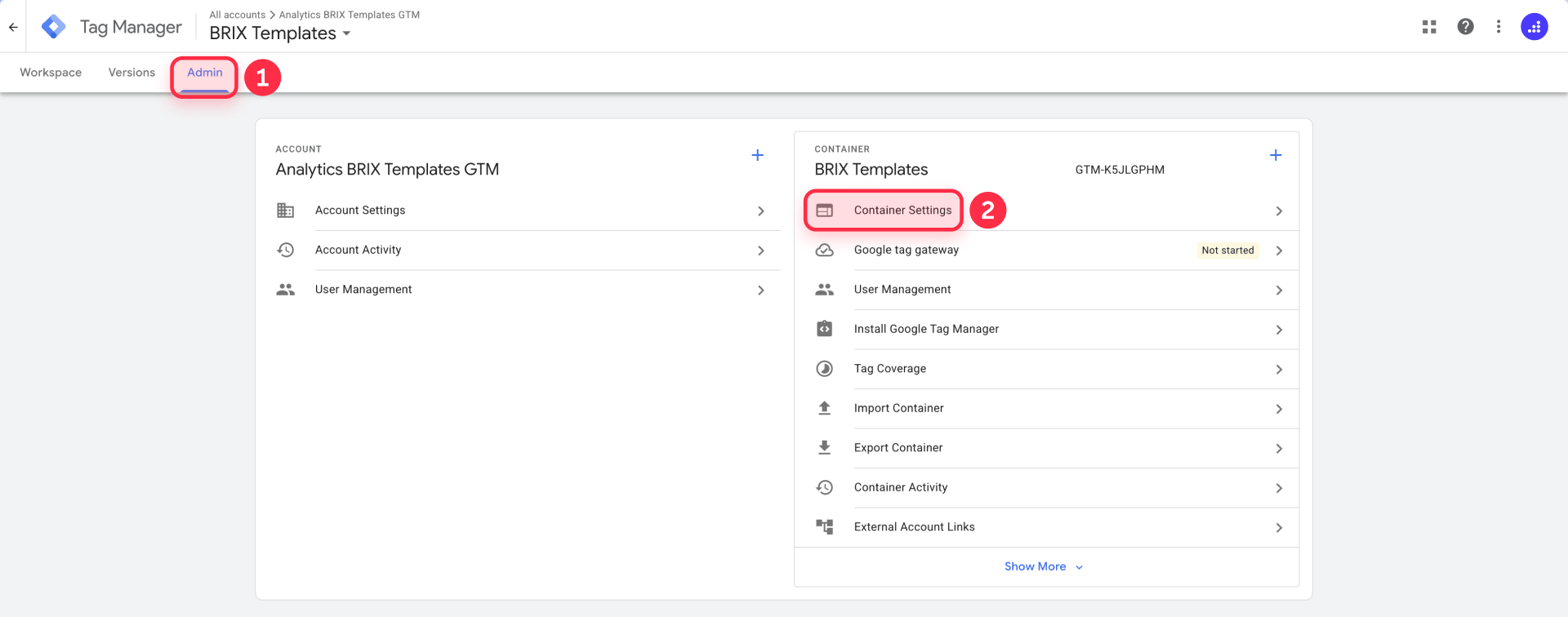Open the three-dot more options menu

tap(1499, 27)
